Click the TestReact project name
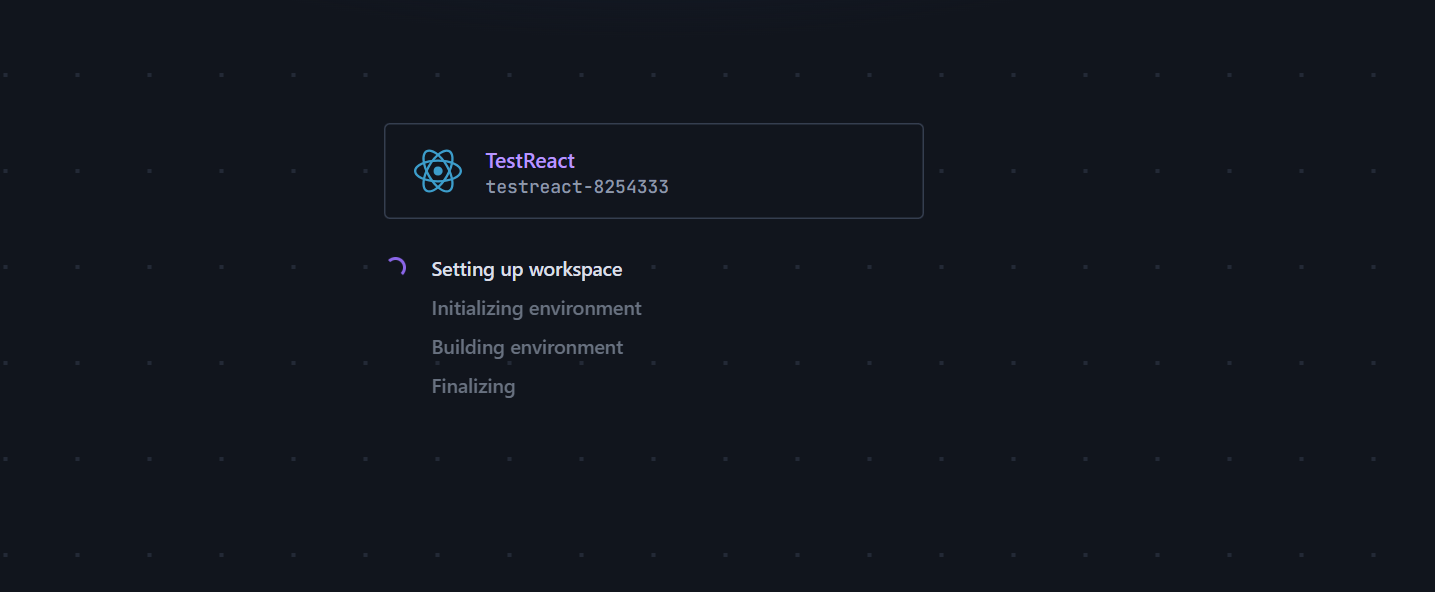 point(529,160)
